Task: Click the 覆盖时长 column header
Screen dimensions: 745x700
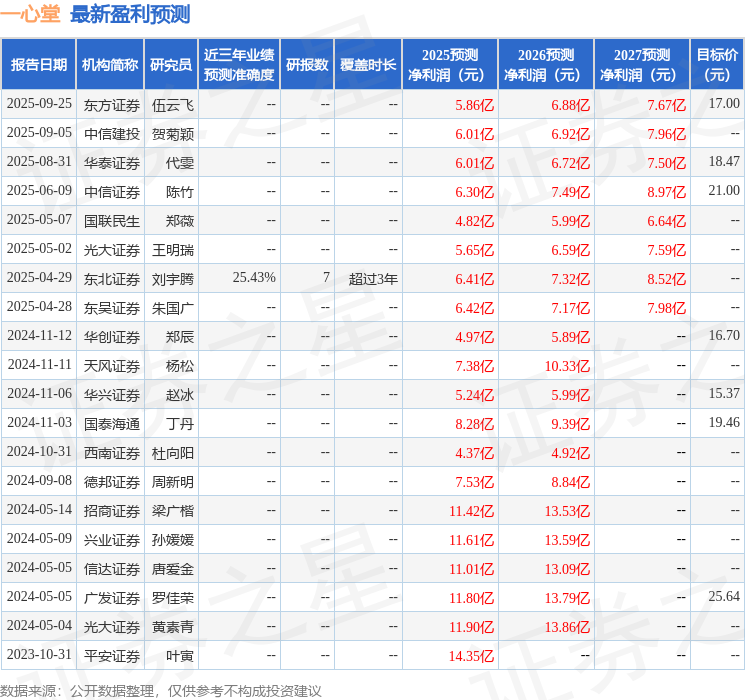Action: (x=368, y=64)
